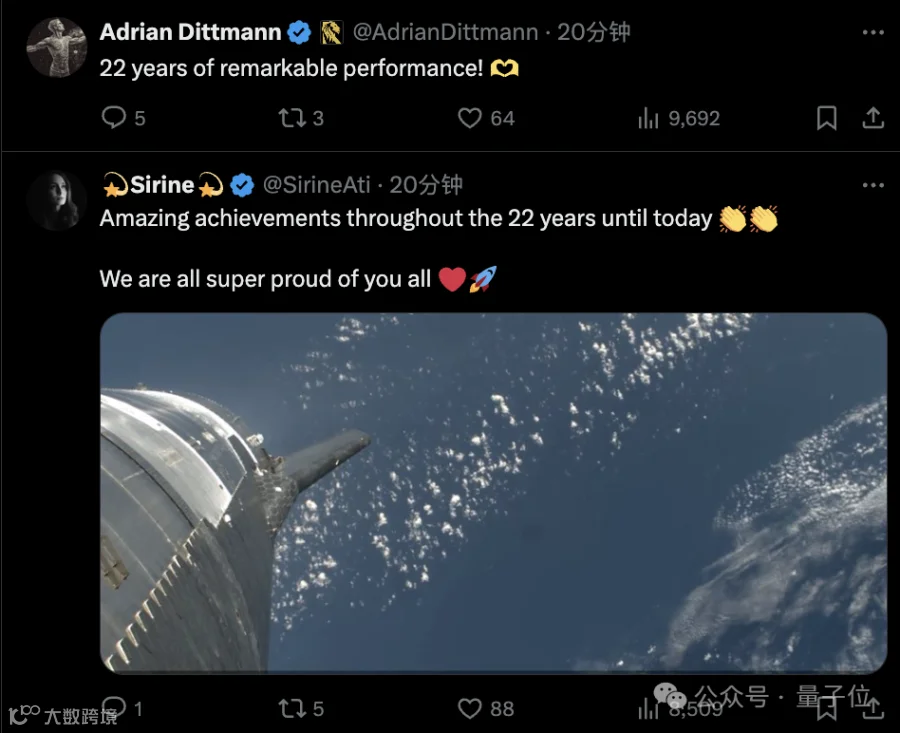Share Adrian Dittmann's tweet
The width and height of the screenshot is (900, 733).
click(873, 118)
